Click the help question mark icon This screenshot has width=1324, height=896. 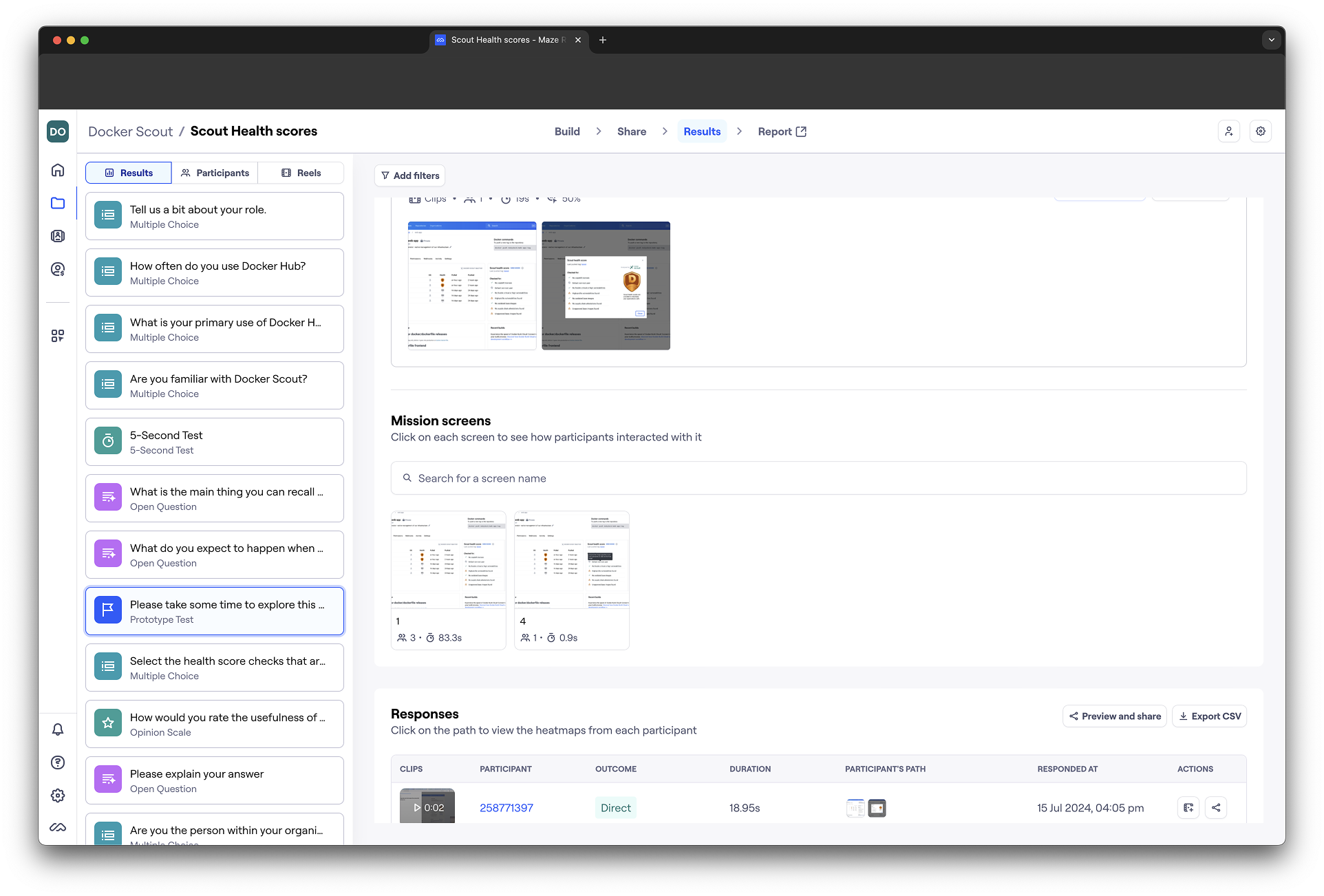[58, 762]
